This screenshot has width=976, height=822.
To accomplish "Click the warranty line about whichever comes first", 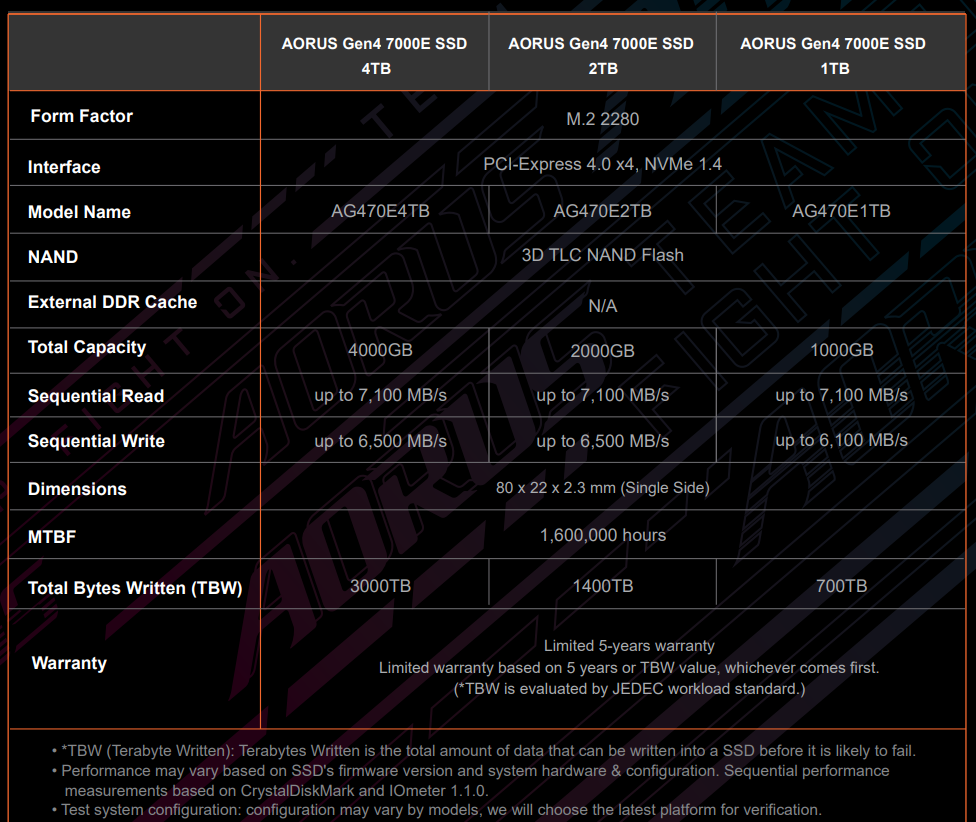I will click(x=629, y=668).
